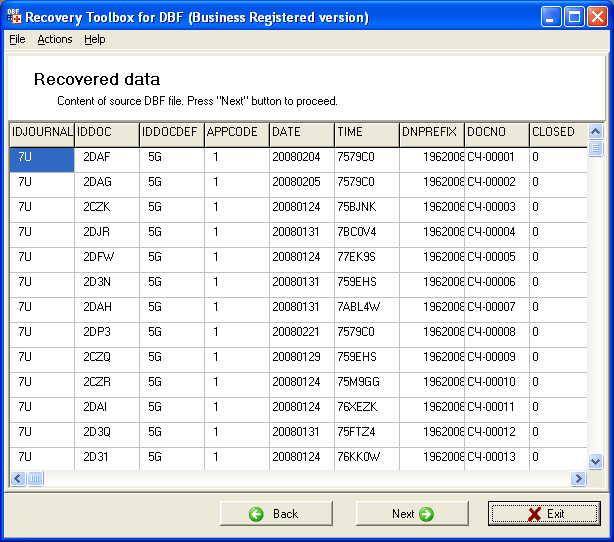Open the File menu

(x=17, y=39)
